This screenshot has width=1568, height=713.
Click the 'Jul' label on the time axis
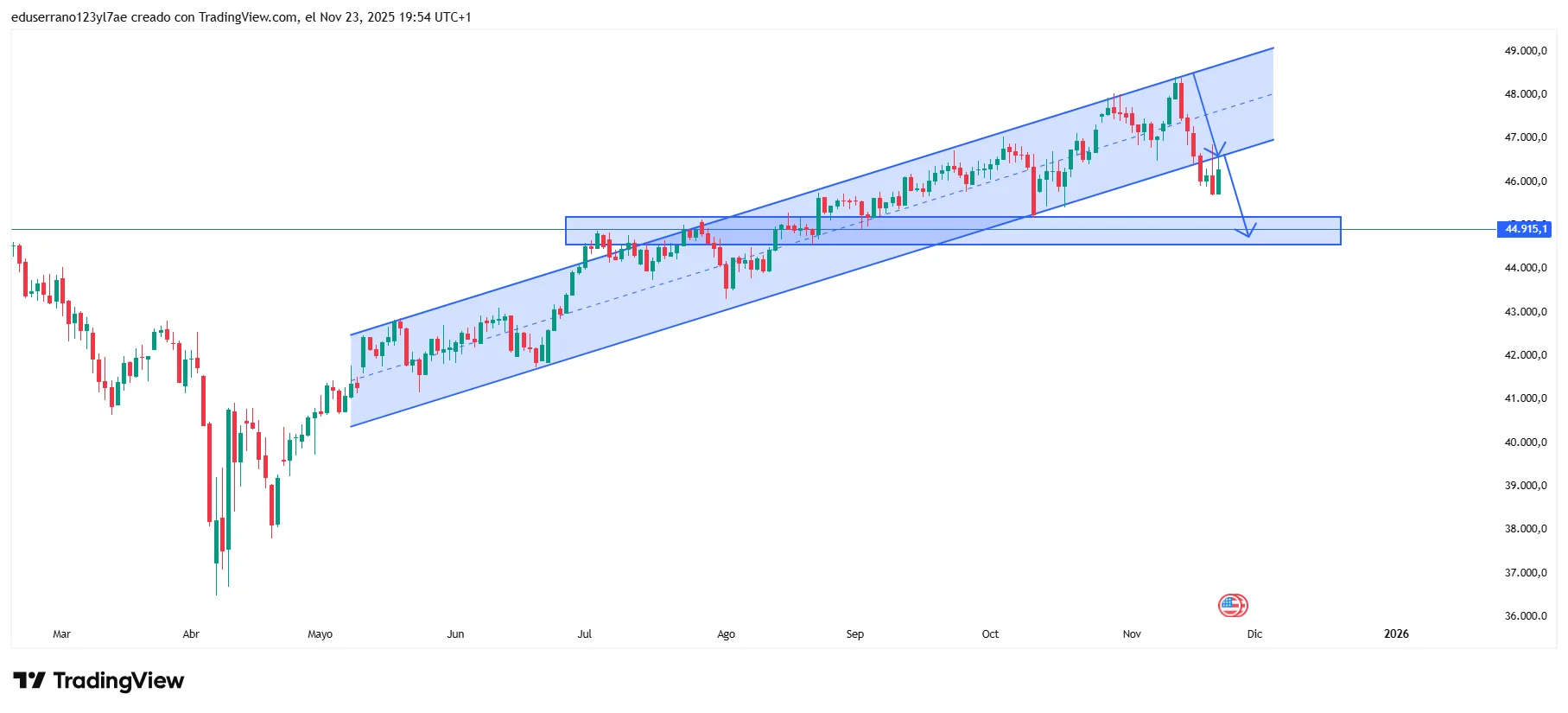click(x=585, y=634)
